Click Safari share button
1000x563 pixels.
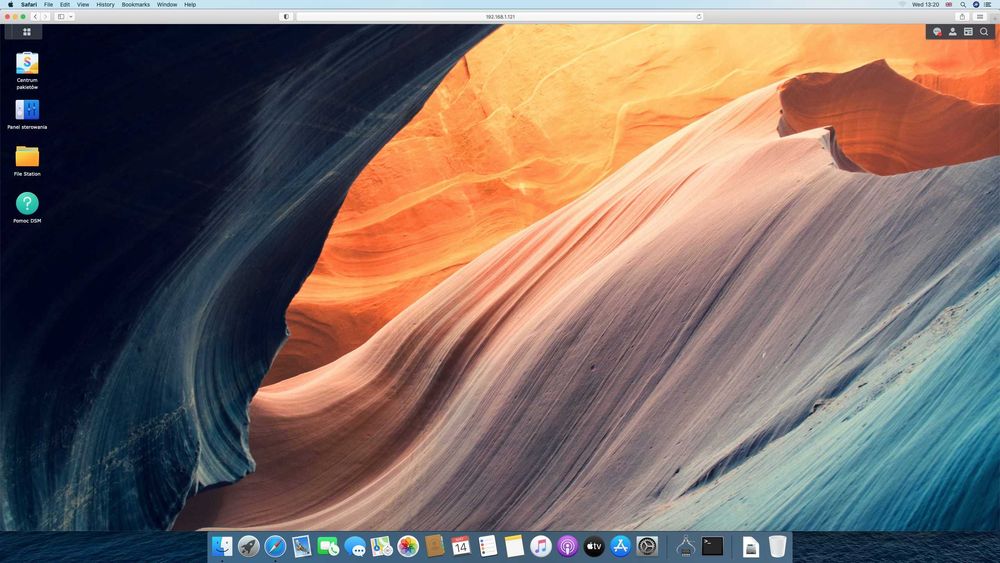coord(962,17)
